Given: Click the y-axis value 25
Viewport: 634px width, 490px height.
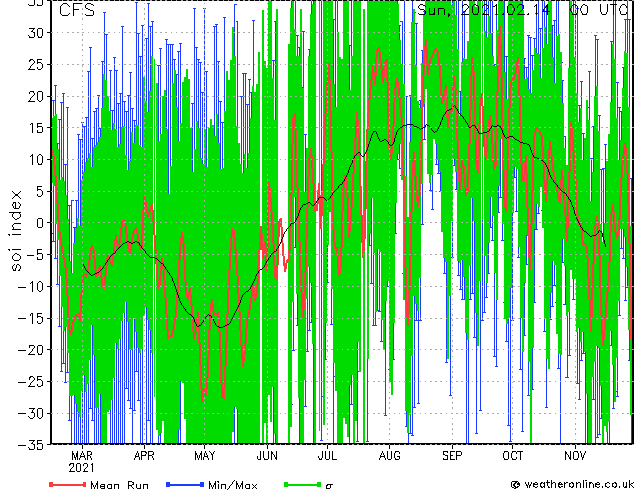Looking at the screenshot, I should point(37,65).
